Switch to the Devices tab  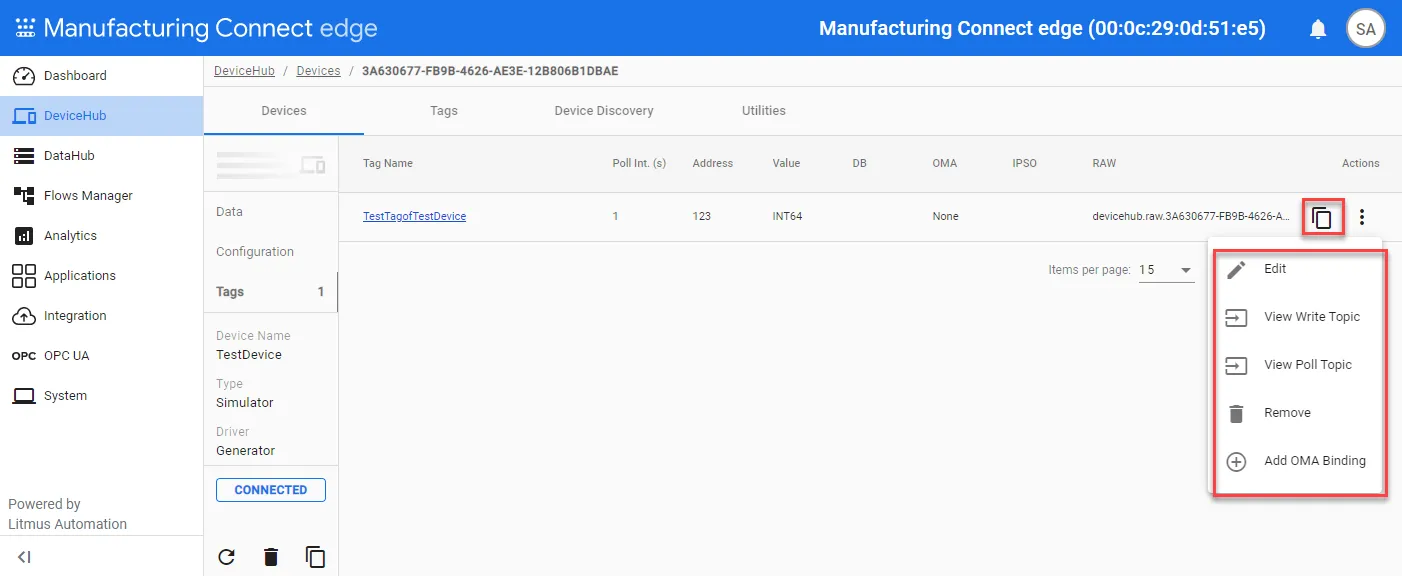284,111
